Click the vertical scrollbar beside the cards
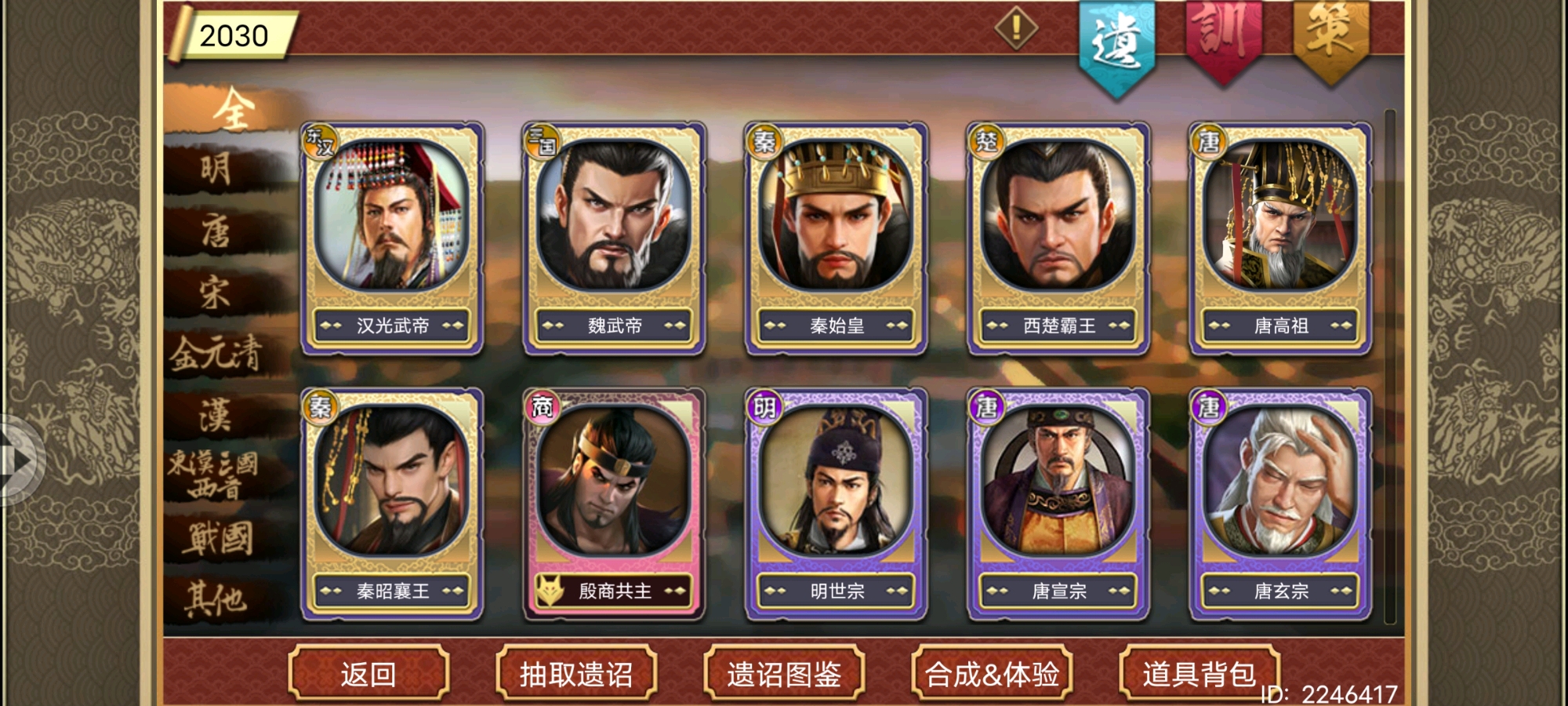1568x706 pixels. coord(1390,367)
